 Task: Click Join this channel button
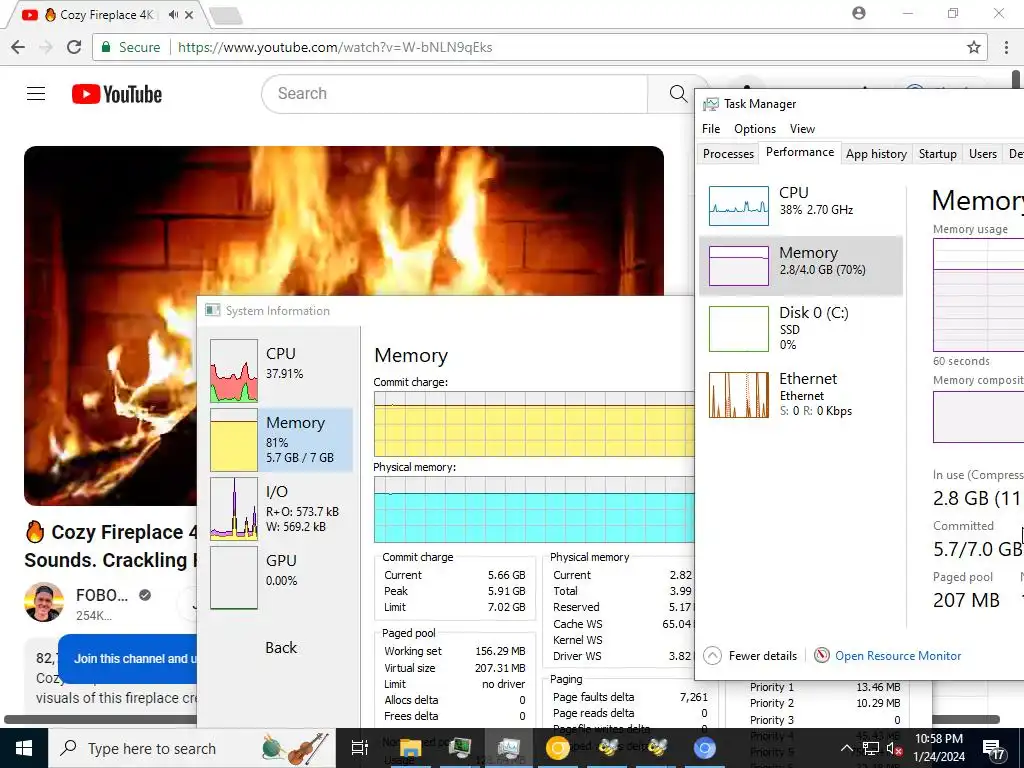(128, 658)
